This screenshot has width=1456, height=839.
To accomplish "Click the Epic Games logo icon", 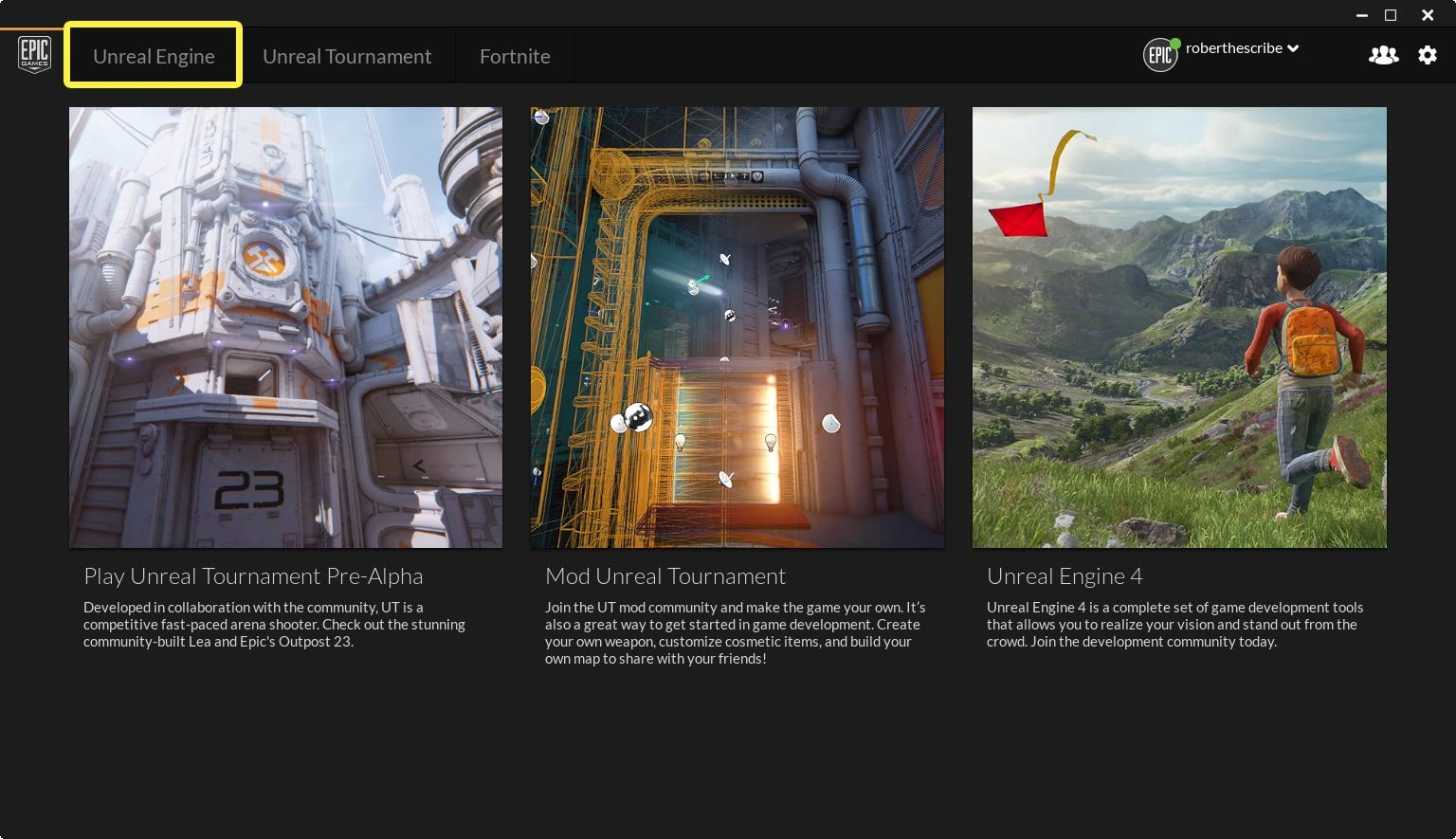I will point(35,55).
